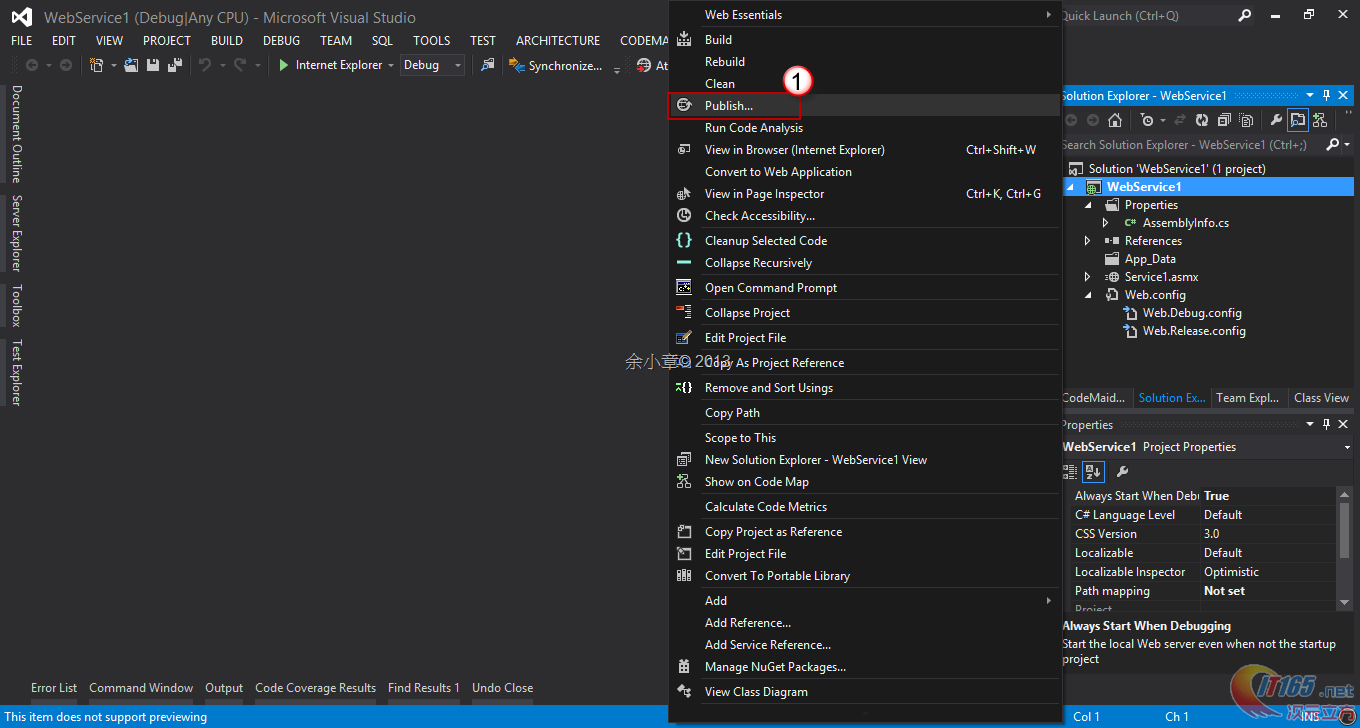The image size is (1360, 728).
Task: Open the Toolbox side tab
Action: [x=16, y=306]
